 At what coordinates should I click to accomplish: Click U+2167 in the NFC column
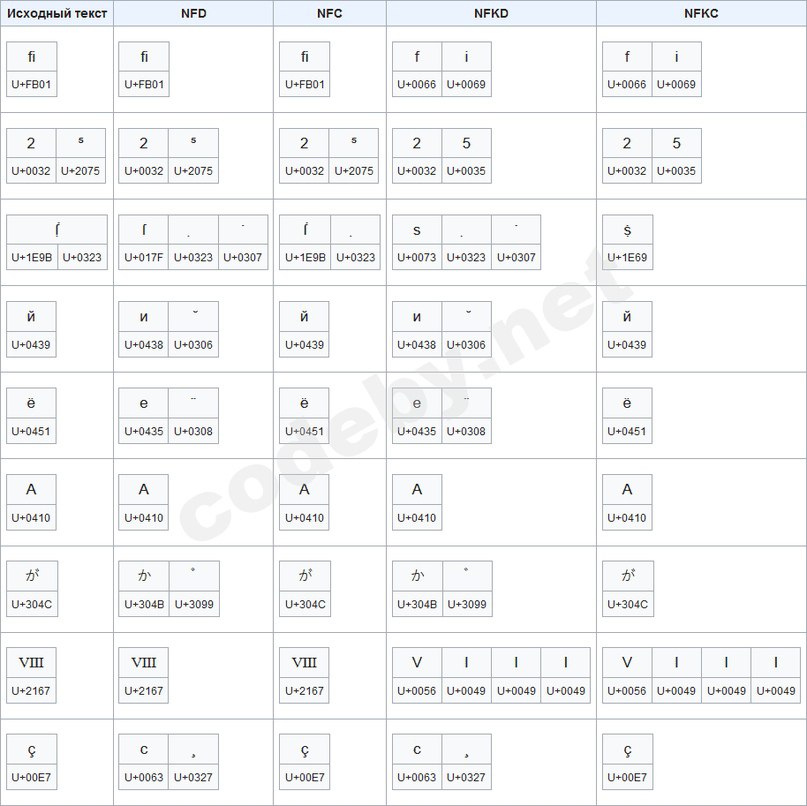pyautogui.click(x=304, y=690)
